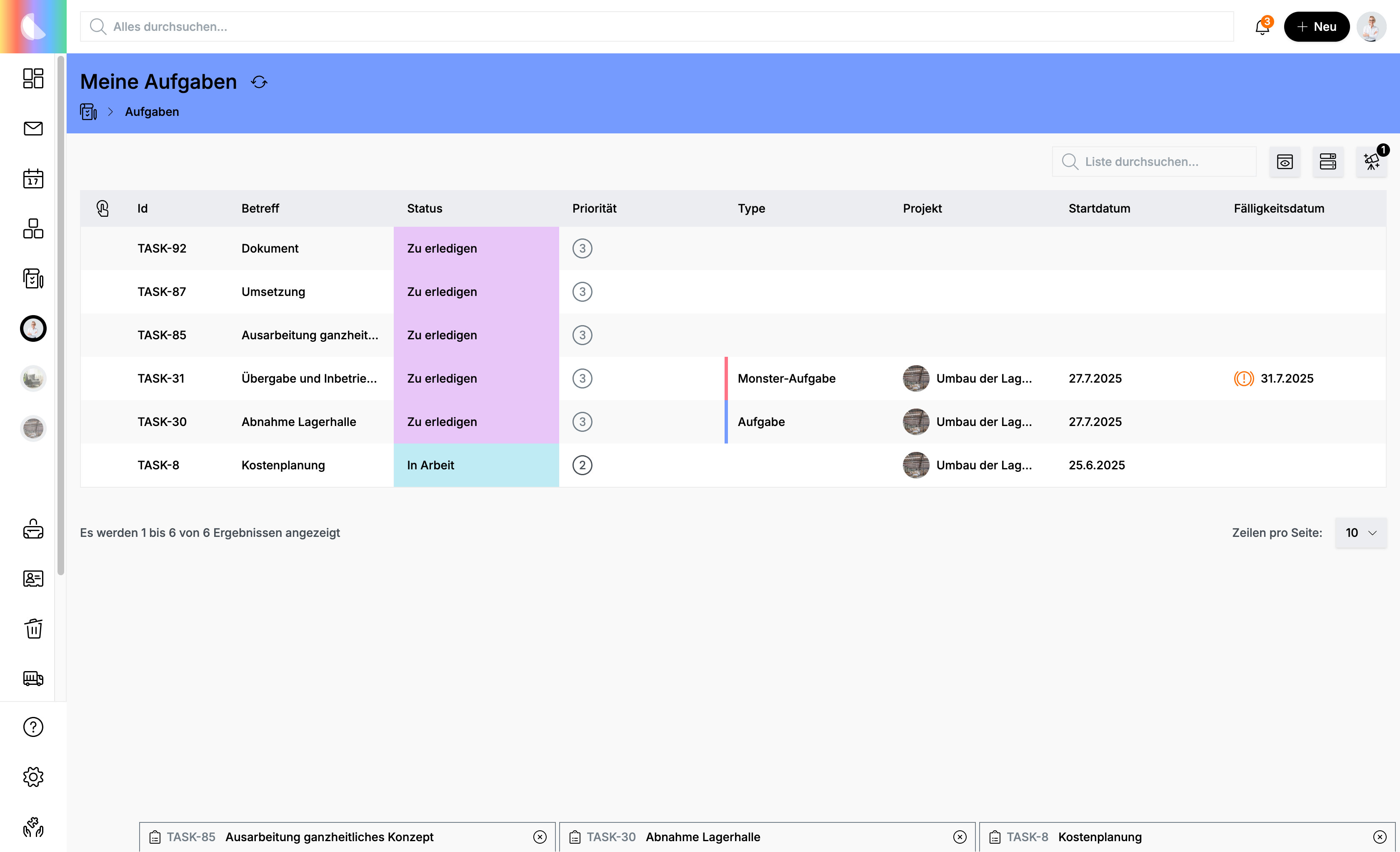Switch to the TASK-30 Abnahme Lagerhalle tab
Image resolution: width=1400 pixels, height=852 pixels.
click(x=702, y=837)
